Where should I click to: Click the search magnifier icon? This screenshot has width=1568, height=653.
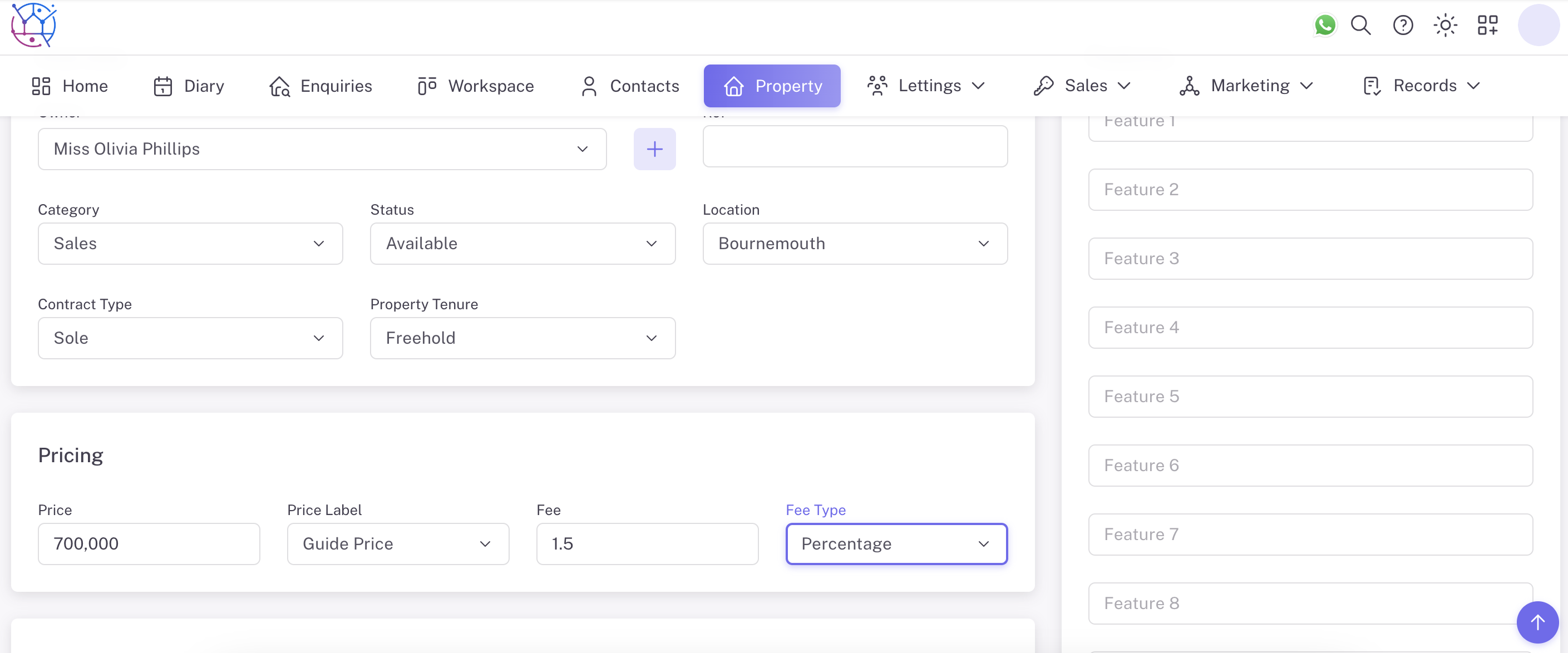1361,25
